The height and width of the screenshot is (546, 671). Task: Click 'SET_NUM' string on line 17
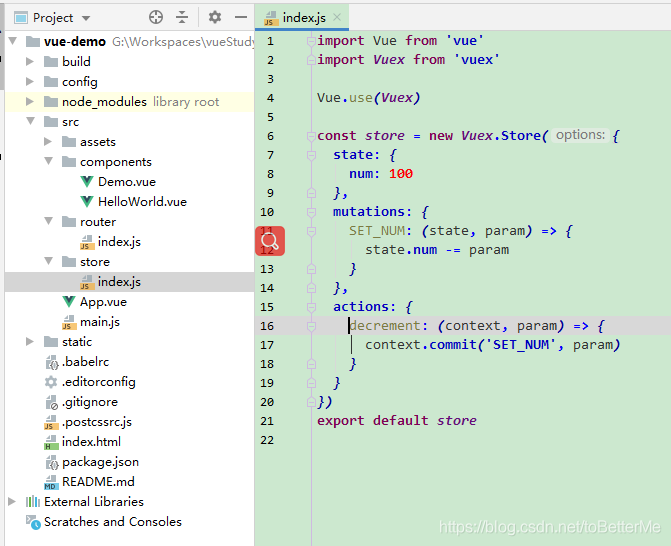[x=521, y=344]
